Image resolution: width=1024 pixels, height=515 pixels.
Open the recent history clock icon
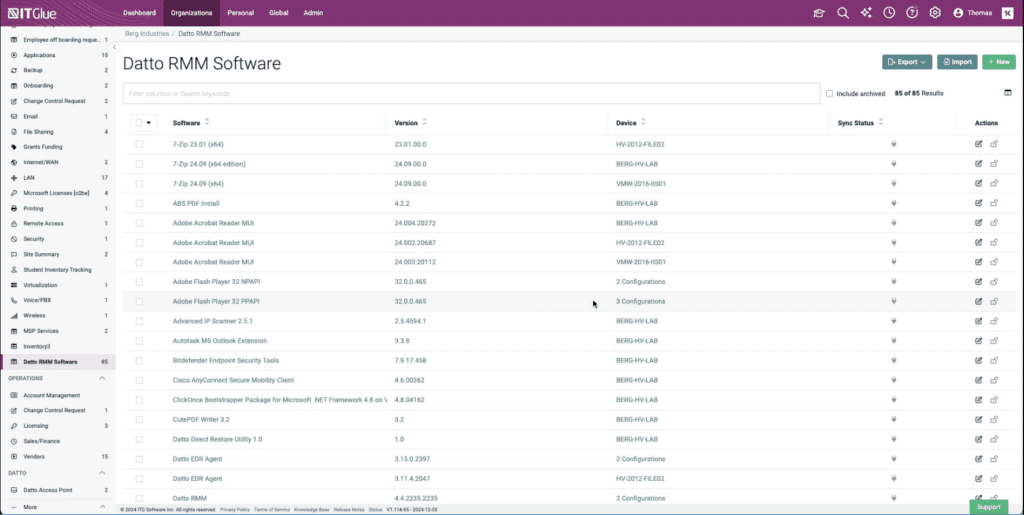pos(888,13)
